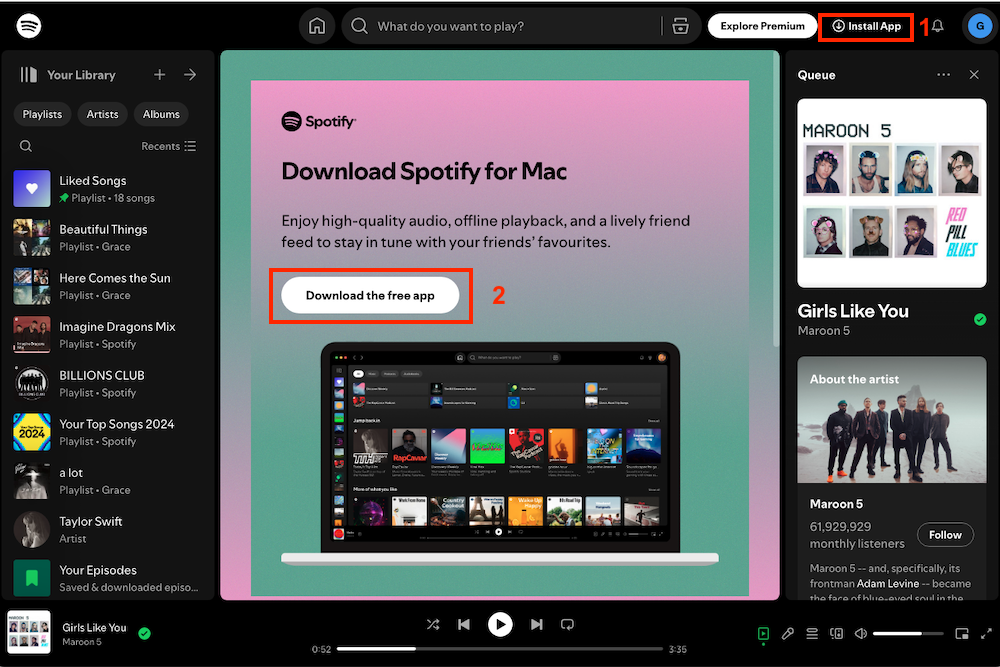This screenshot has width=1000, height=667.
Task: Open Liked Songs playlist
Action: [107, 189]
